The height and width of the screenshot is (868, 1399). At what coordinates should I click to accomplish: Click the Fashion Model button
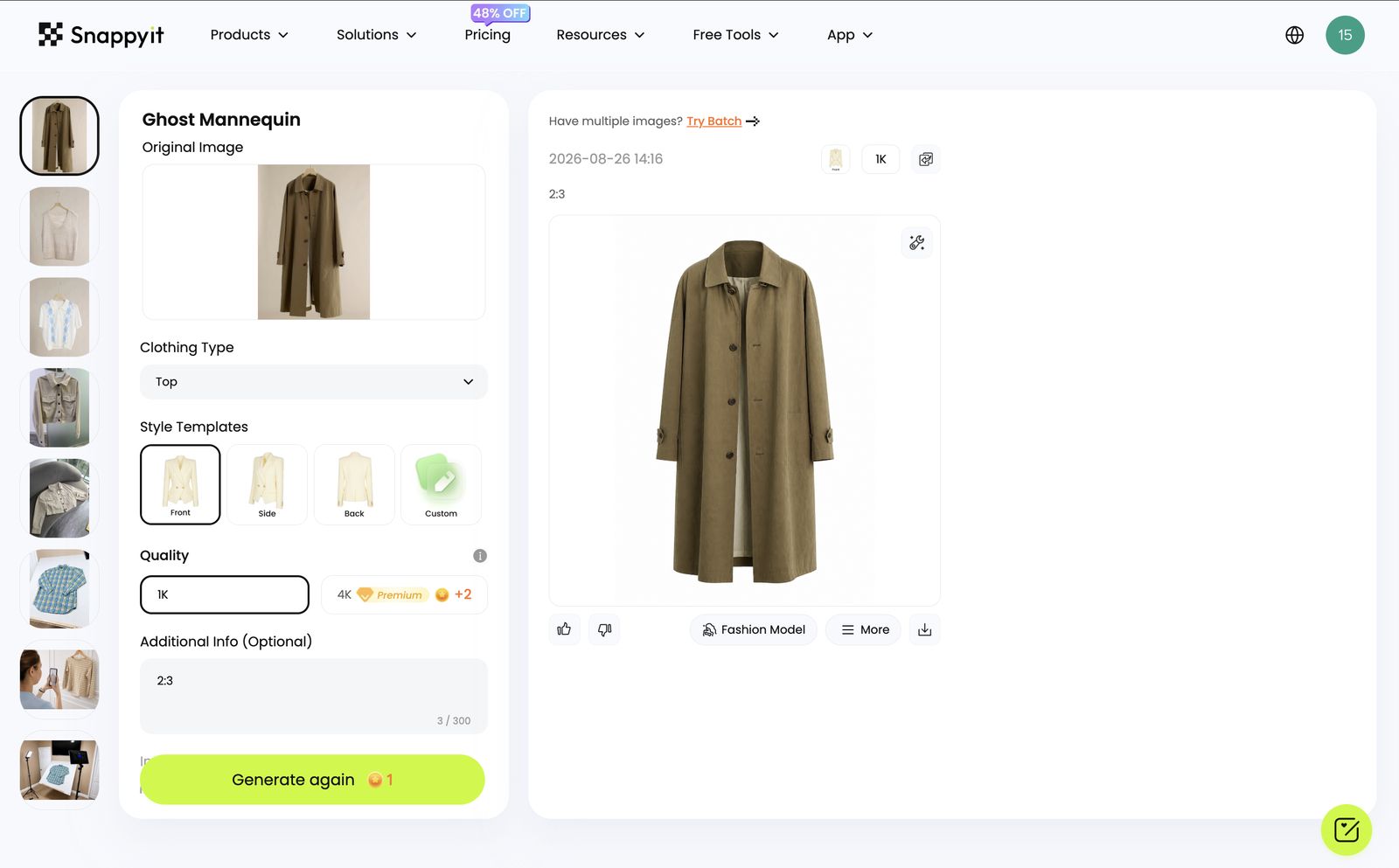[x=754, y=629]
